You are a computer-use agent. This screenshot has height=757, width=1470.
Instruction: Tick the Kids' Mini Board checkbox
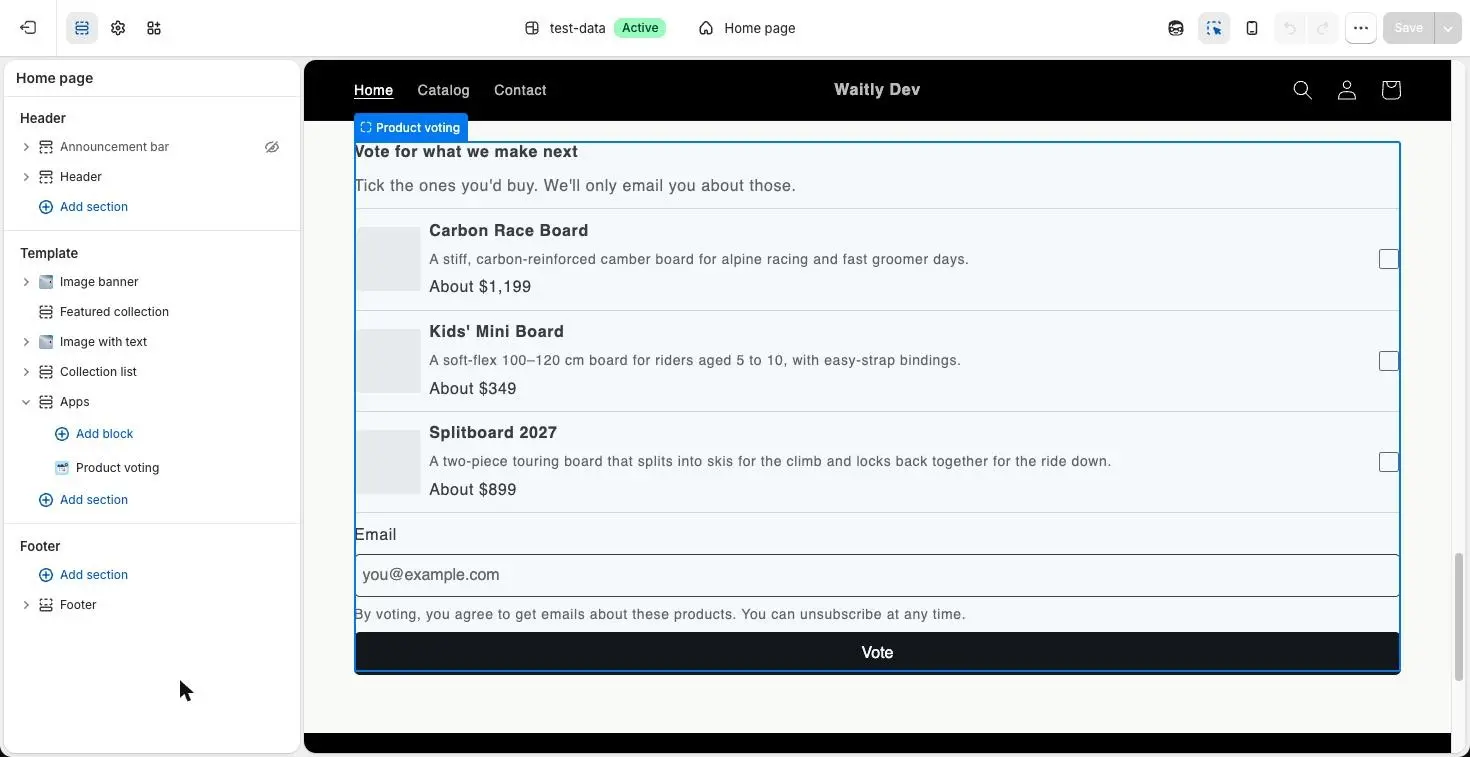(x=1389, y=361)
